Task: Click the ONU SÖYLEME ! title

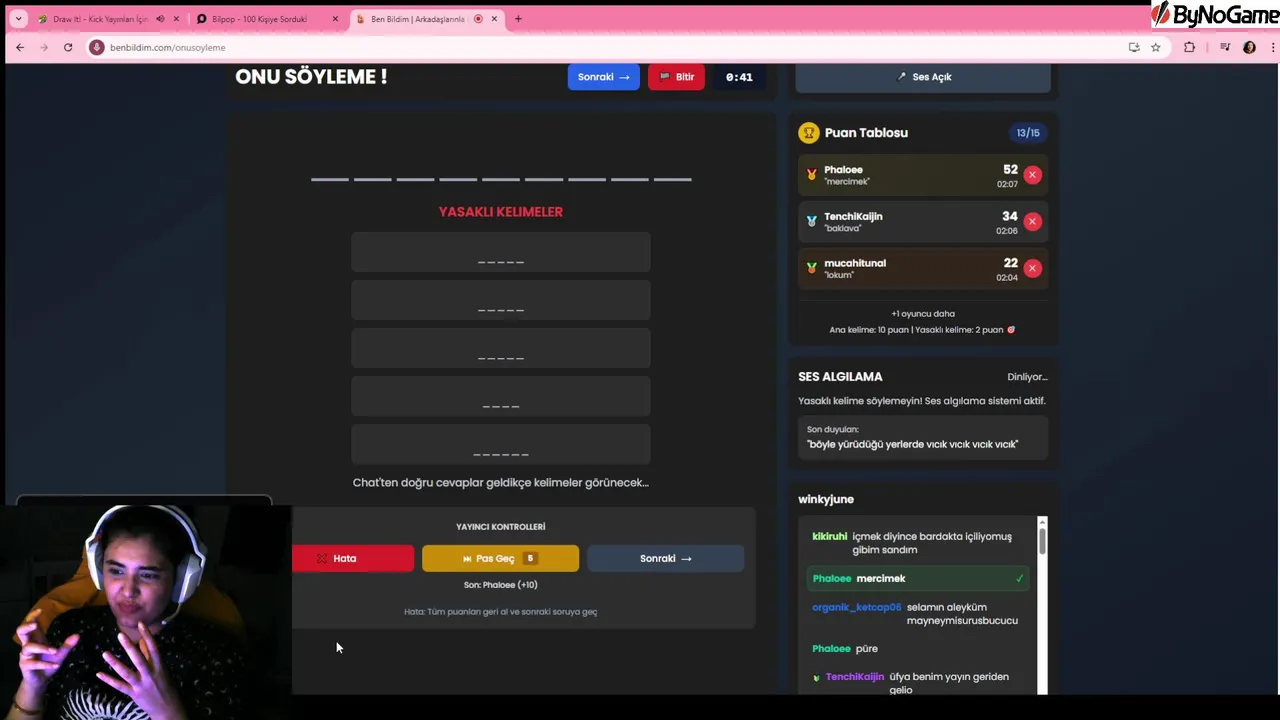Action: pyautogui.click(x=311, y=76)
